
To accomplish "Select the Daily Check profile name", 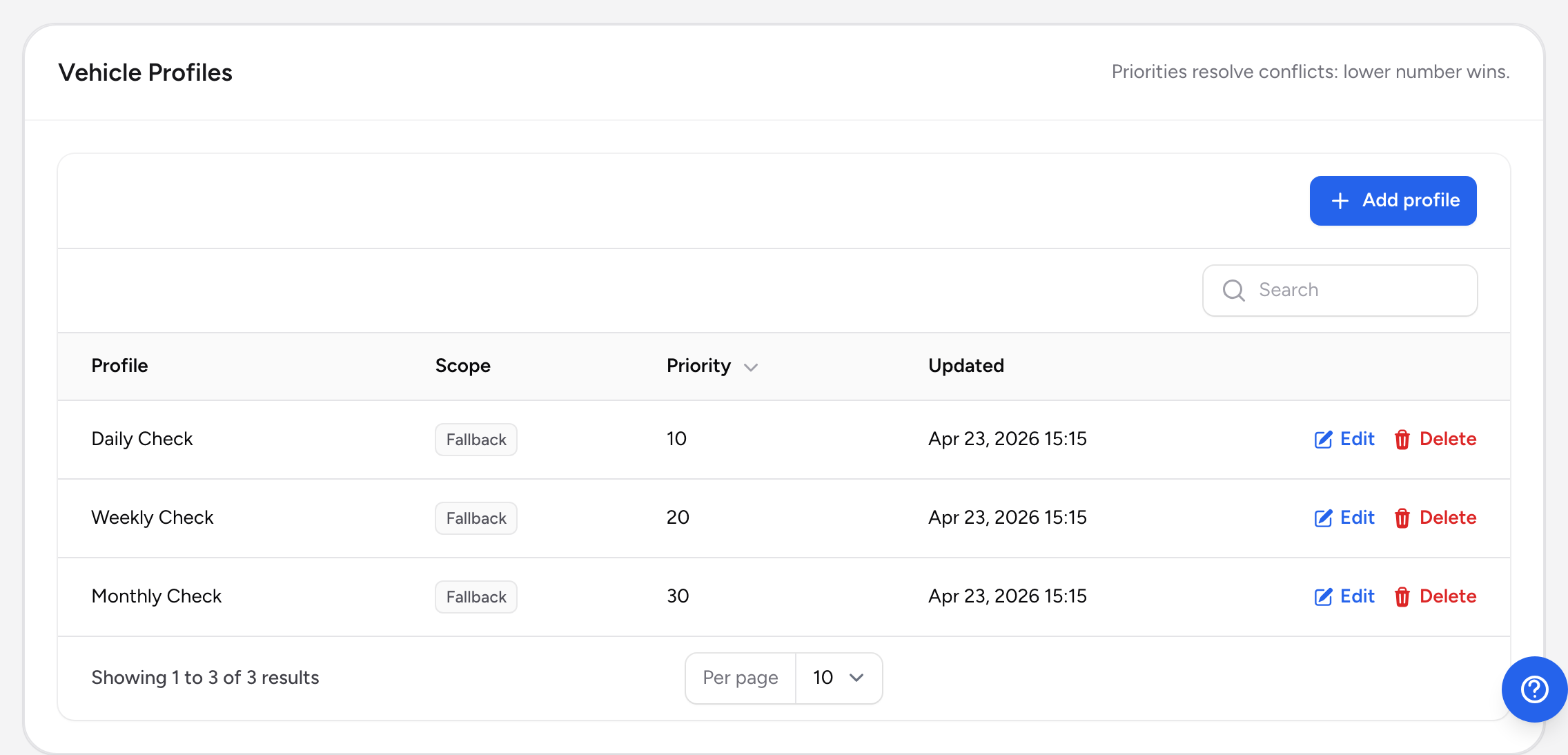I will [x=142, y=439].
